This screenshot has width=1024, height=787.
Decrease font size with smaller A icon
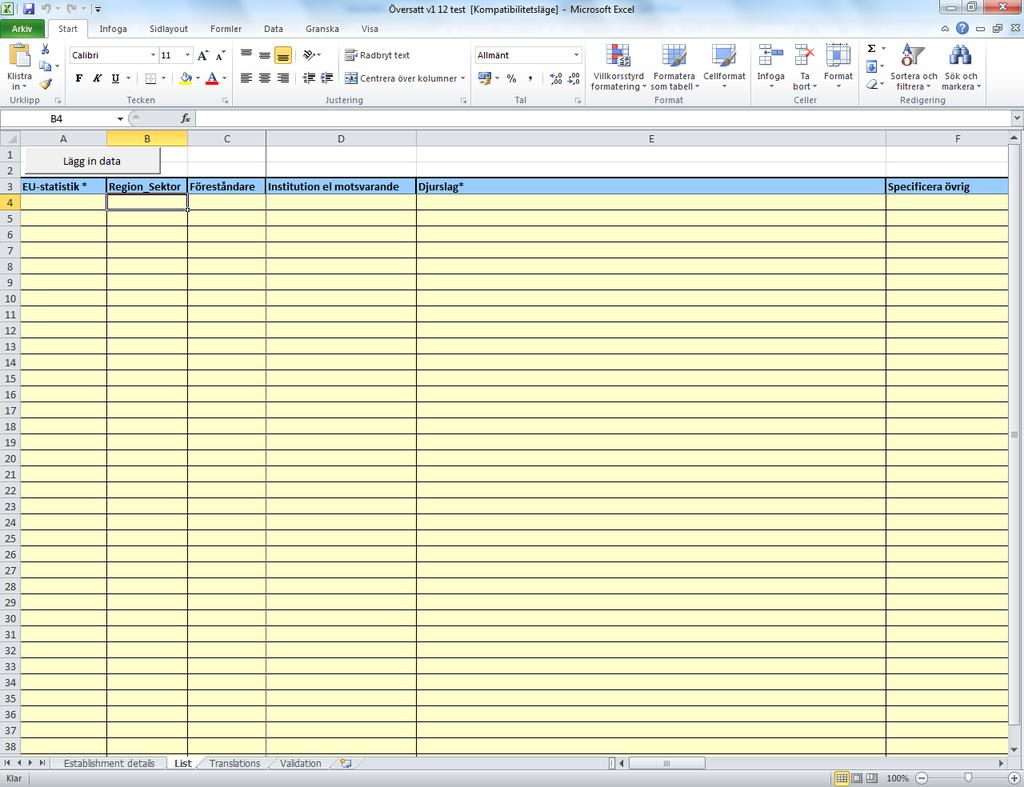[220, 56]
